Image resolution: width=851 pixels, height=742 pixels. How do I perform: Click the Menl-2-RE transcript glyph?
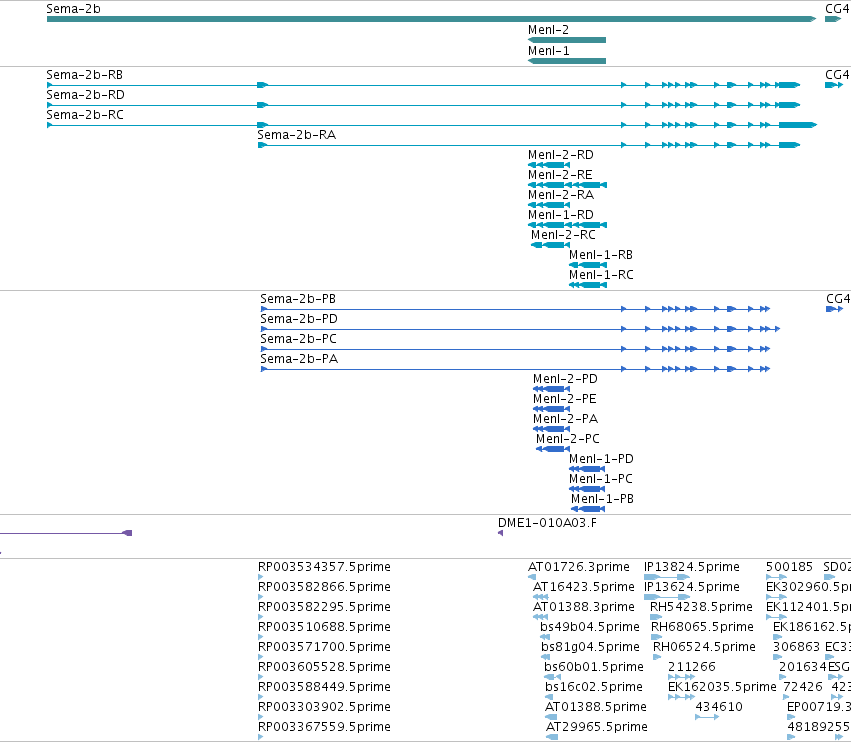567,185
